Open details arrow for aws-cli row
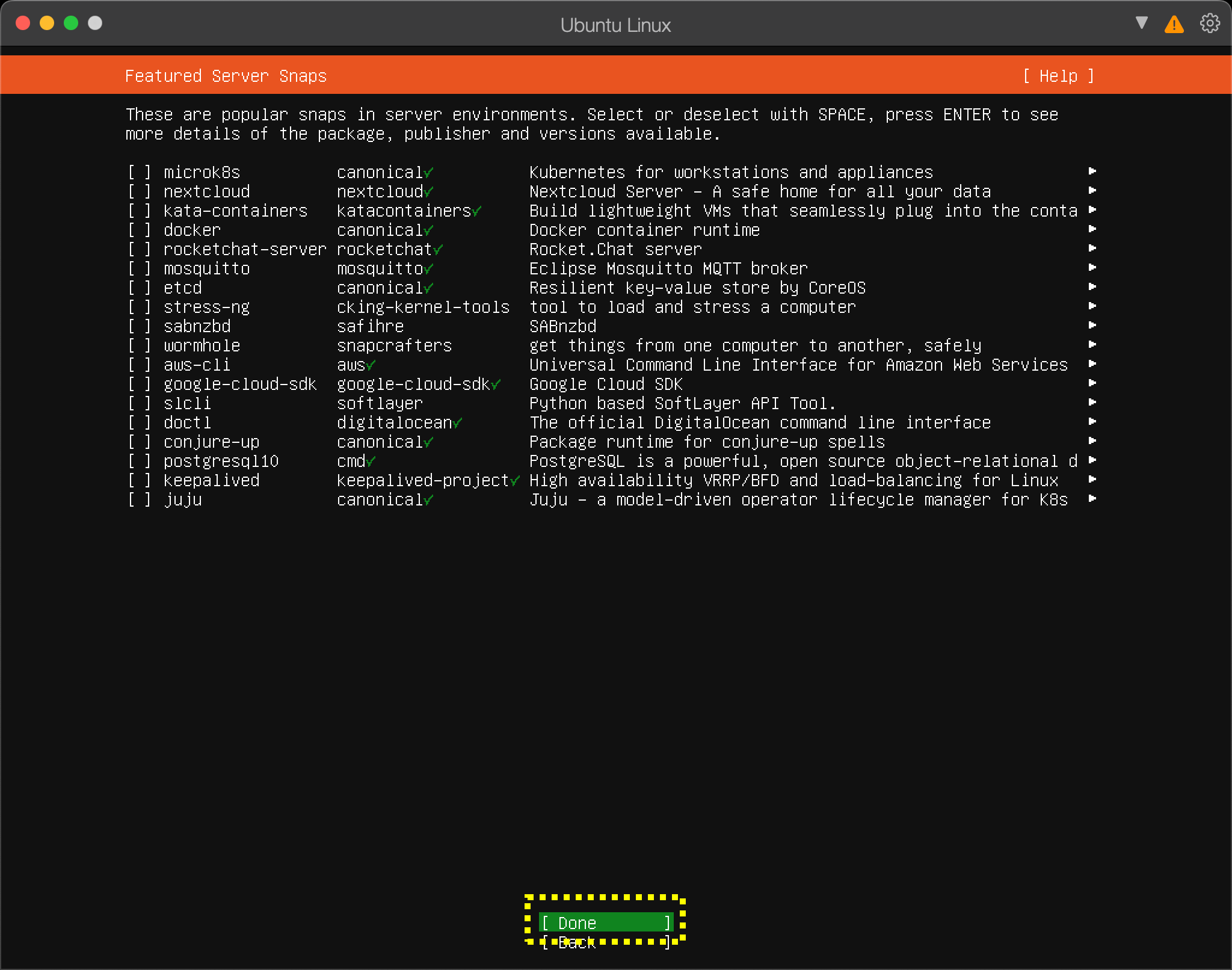Screen dimensions: 1232x970 1092,364
